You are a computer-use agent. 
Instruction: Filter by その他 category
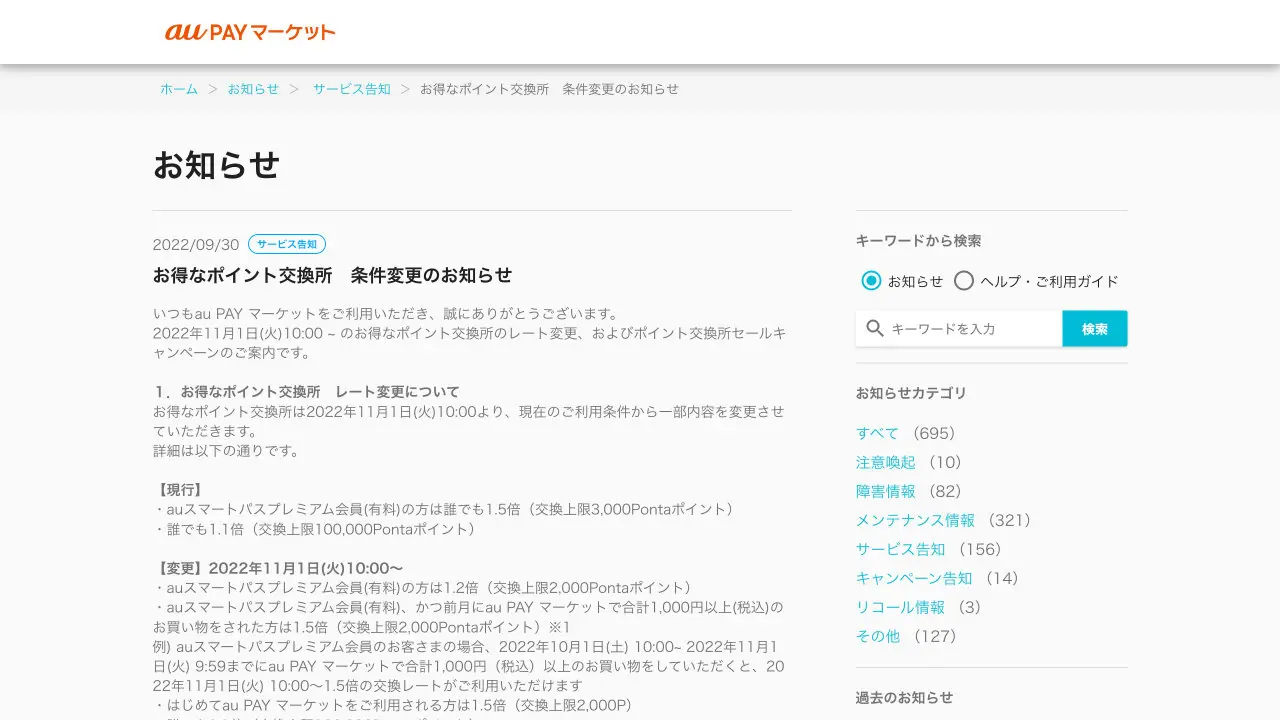[878, 636]
